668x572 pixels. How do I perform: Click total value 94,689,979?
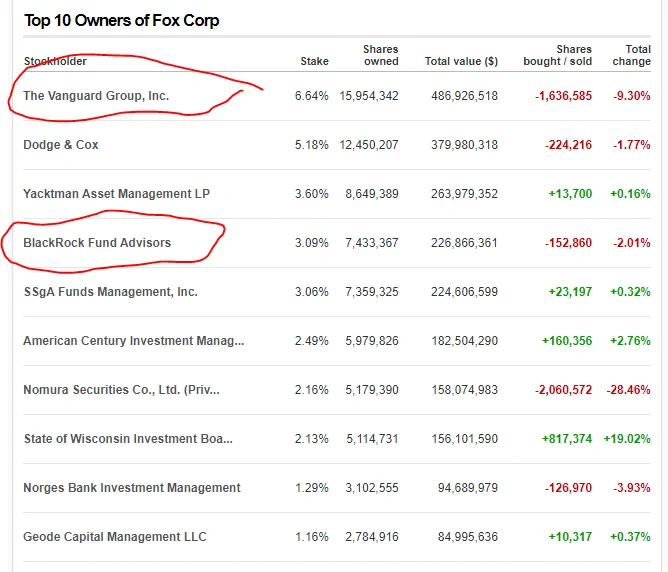click(468, 488)
